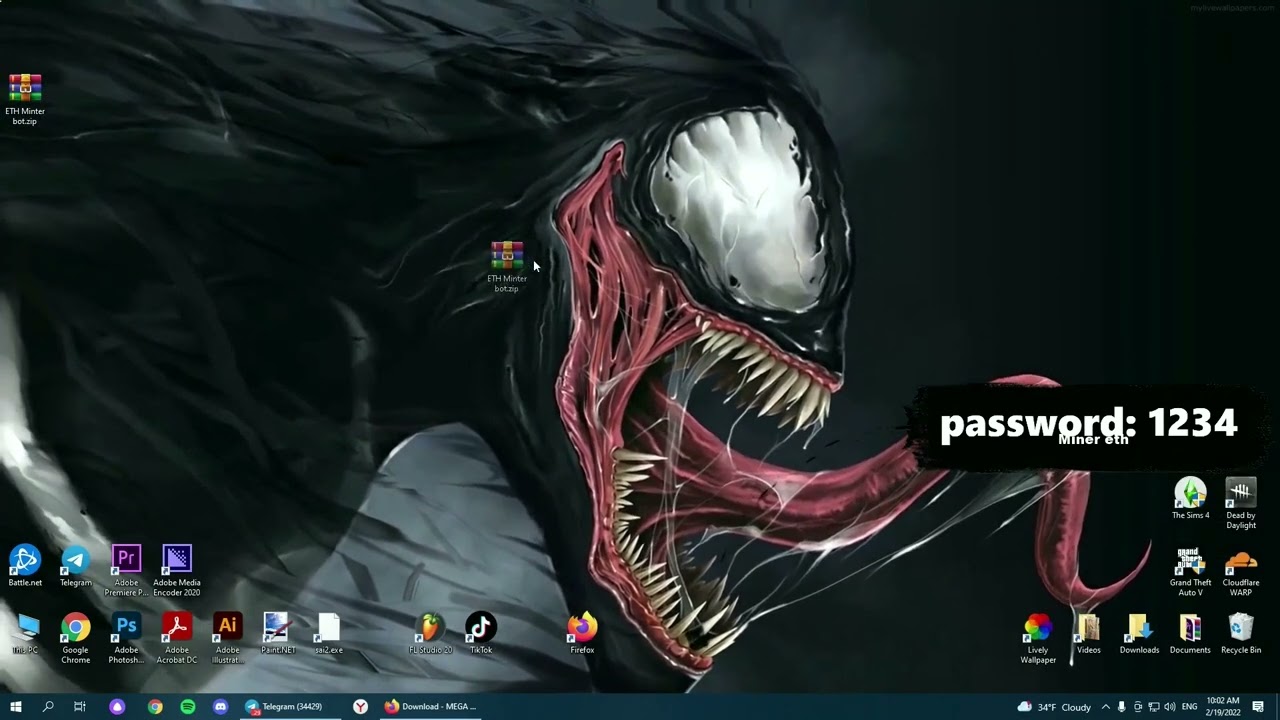Select the Downloads folder shortcut on desktop

[1139, 634]
